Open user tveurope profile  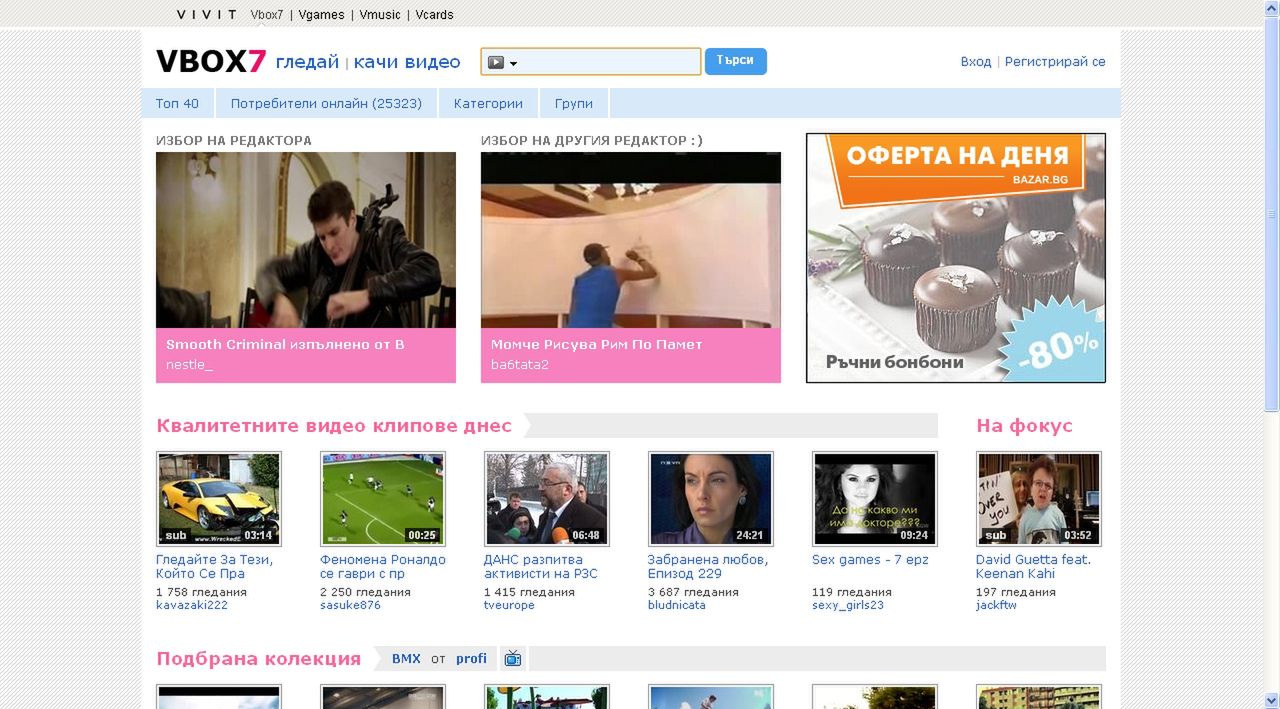[509, 605]
